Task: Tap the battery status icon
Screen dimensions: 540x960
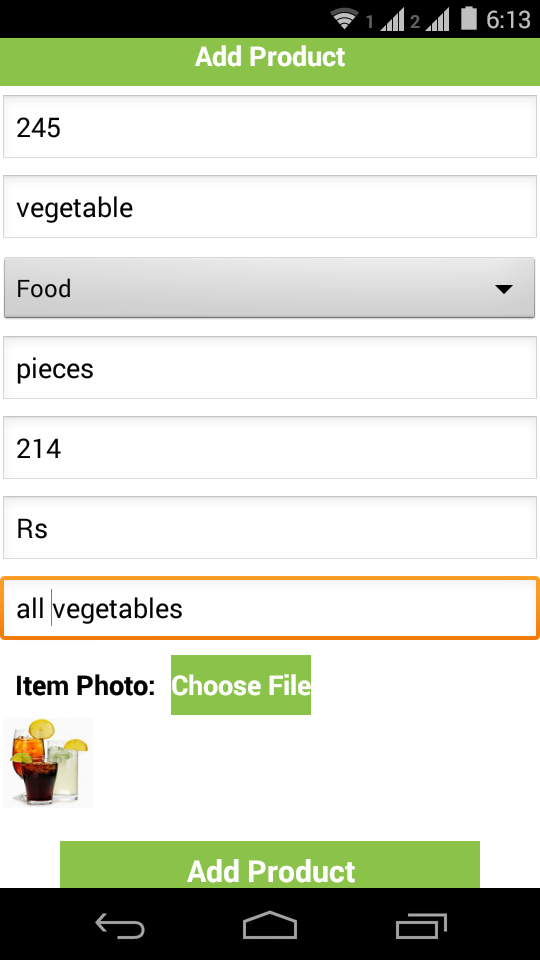Action: pyautogui.click(x=469, y=18)
